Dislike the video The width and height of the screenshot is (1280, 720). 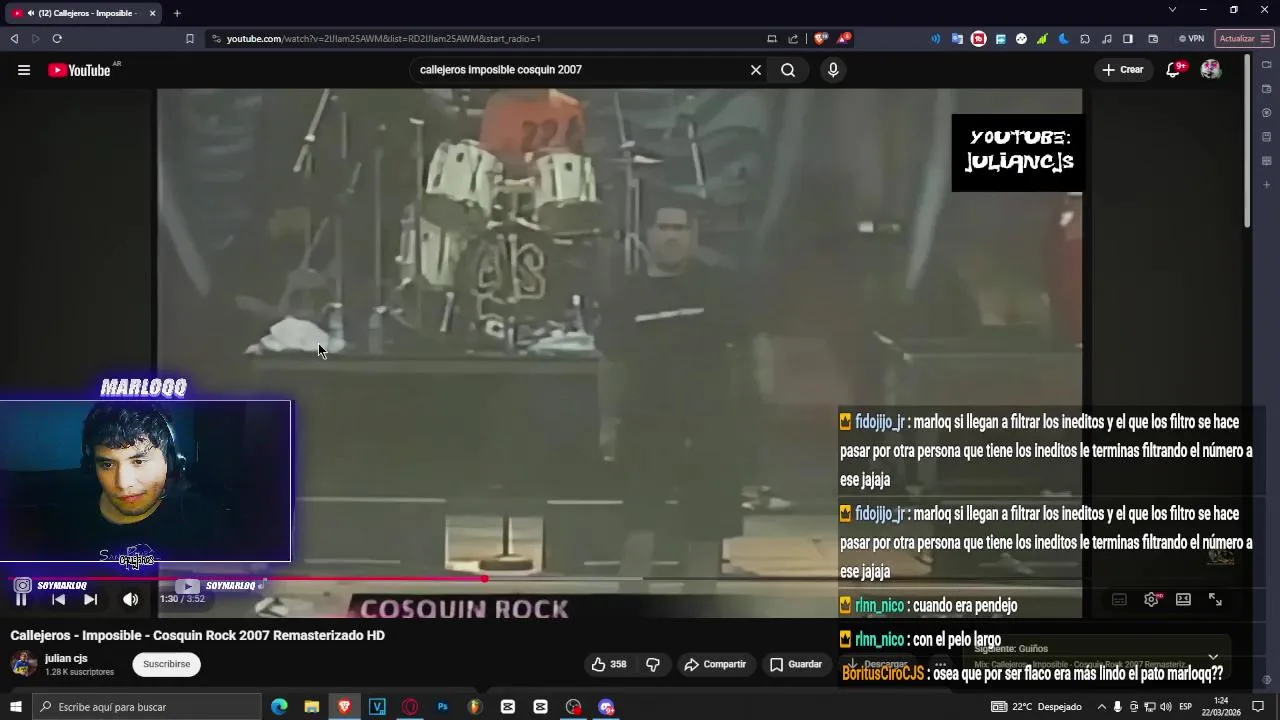pyautogui.click(x=653, y=664)
